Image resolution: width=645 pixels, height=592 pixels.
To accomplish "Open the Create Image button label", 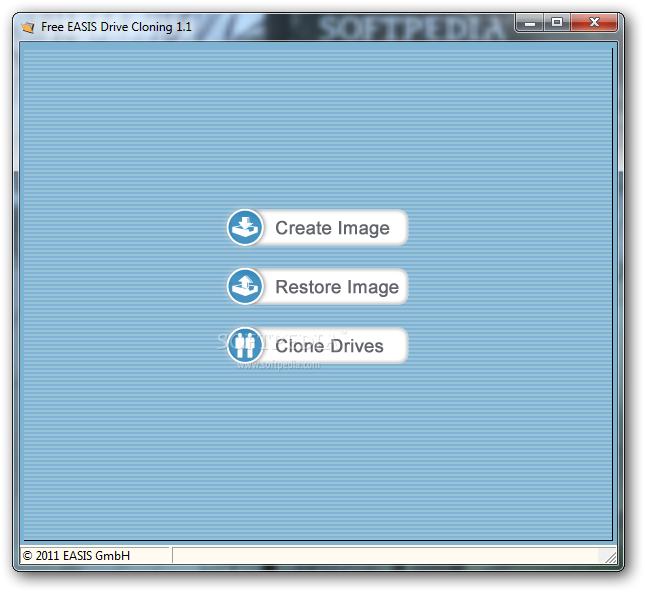I will pyautogui.click(x=332, y=228).
